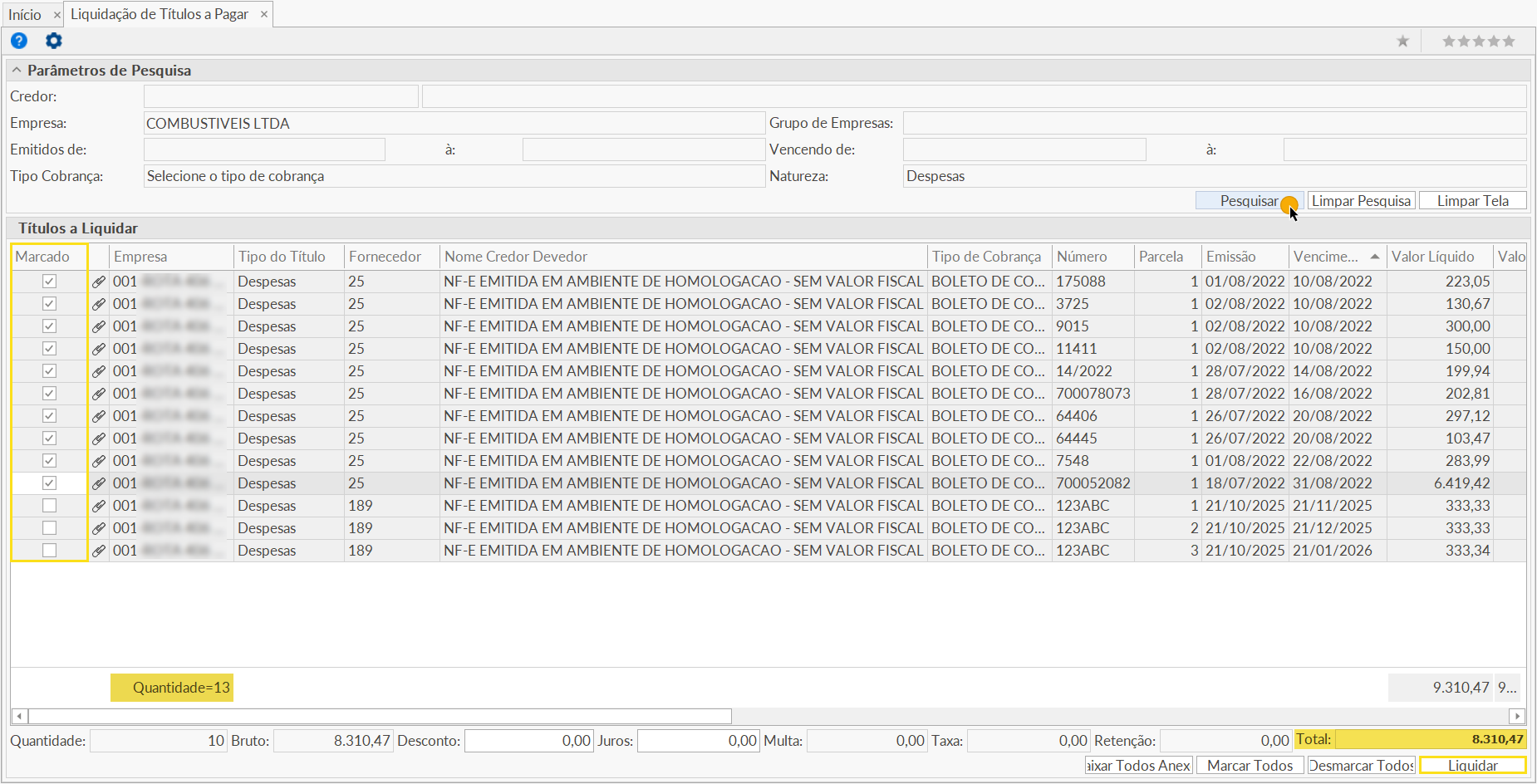Sort table by Valor Líquido header
This screenshot has height=784, width=1537.
click(1433, 257)
